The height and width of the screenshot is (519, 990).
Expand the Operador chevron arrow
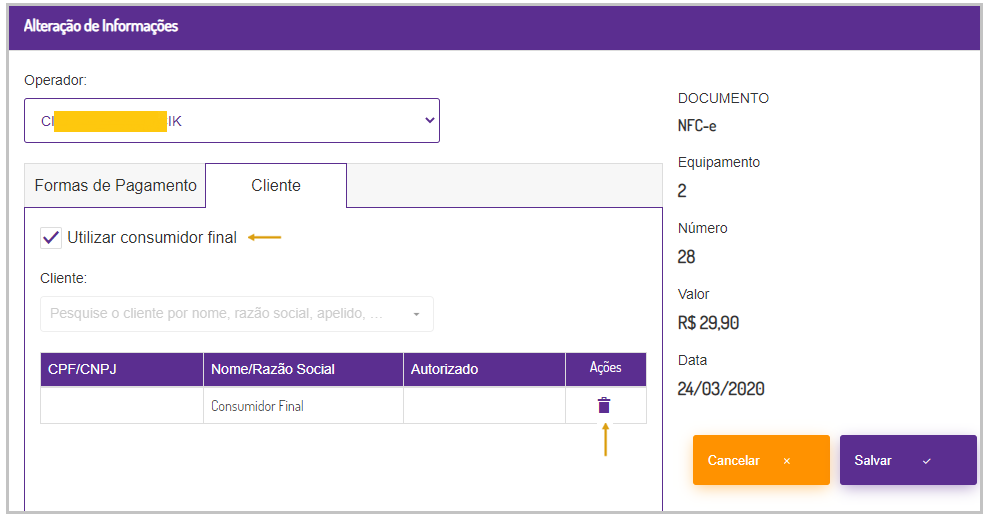tap(429, 121)
